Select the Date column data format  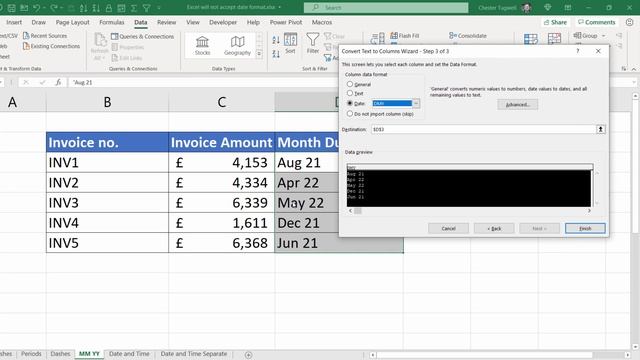[x=350, y=103]
